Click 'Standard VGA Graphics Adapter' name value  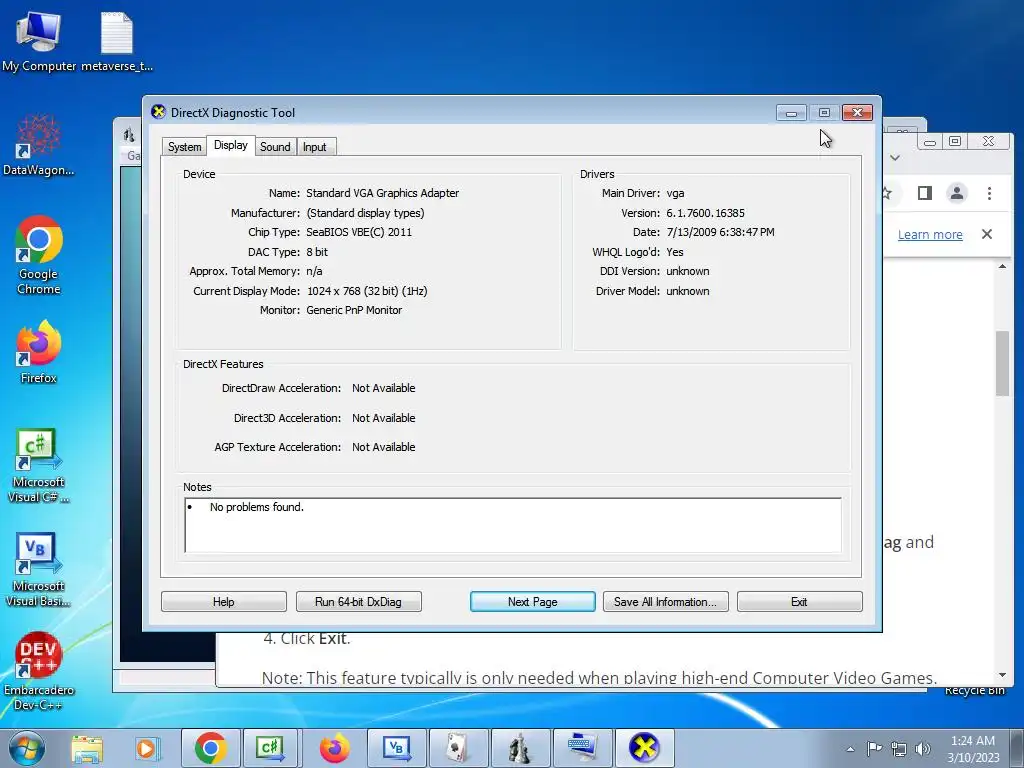[383, 193]
